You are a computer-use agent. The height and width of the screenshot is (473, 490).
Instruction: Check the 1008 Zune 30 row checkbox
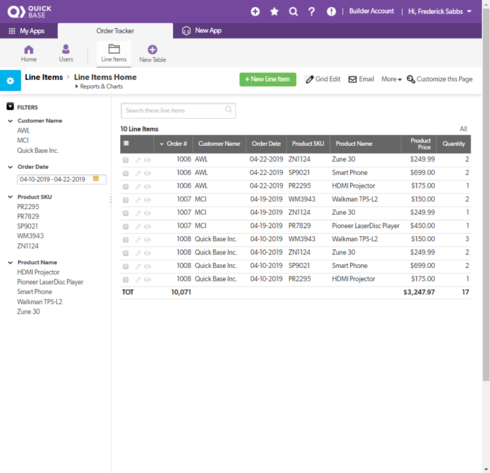click(126, 253)
